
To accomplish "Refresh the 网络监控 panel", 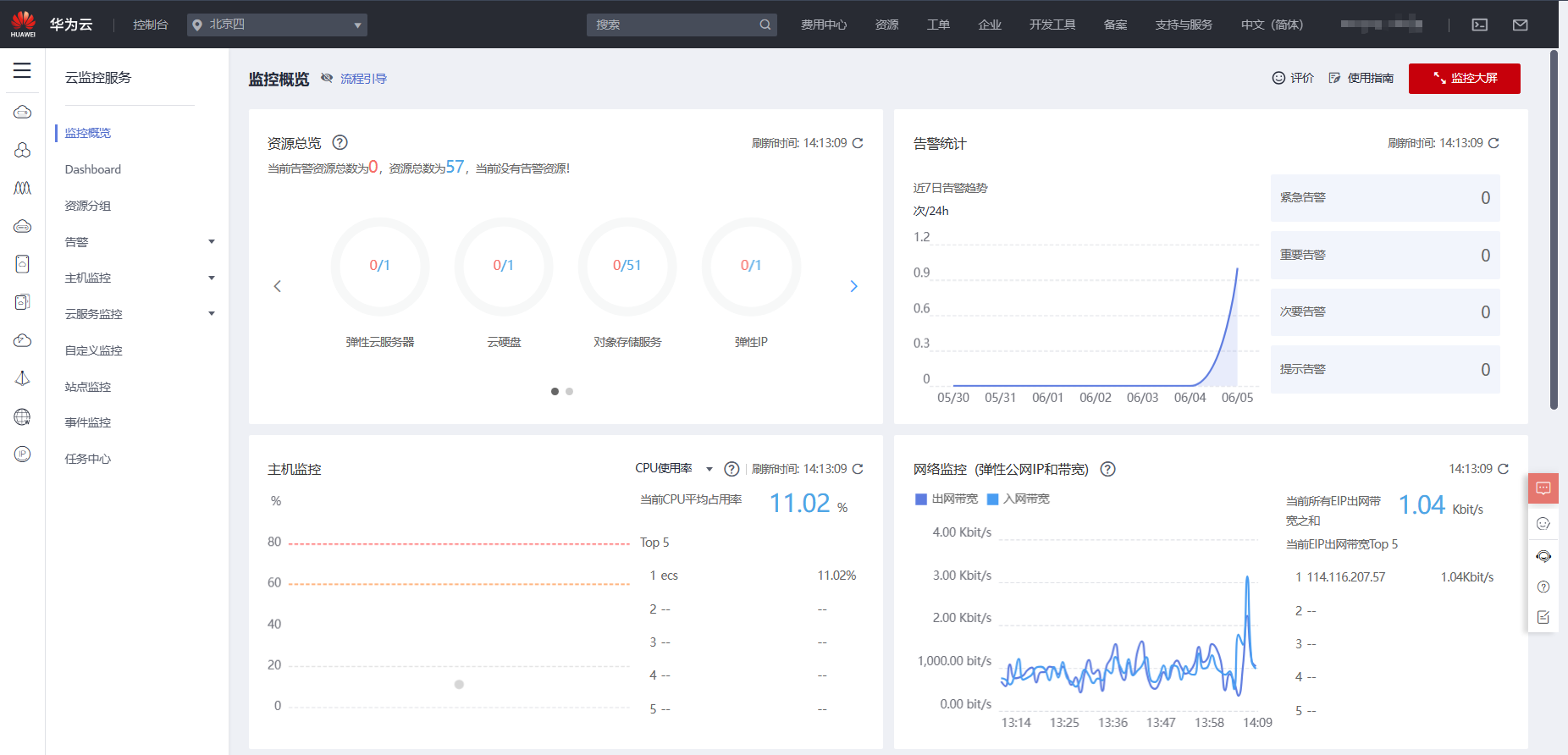I will tap(1503, 469).
